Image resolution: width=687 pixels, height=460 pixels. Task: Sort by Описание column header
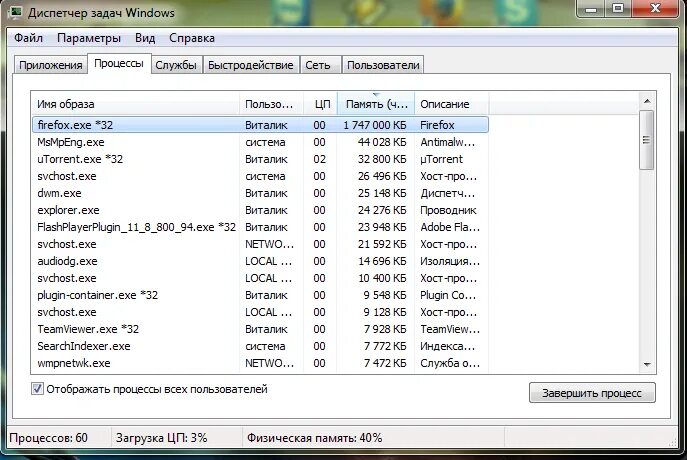coord(452,104)
